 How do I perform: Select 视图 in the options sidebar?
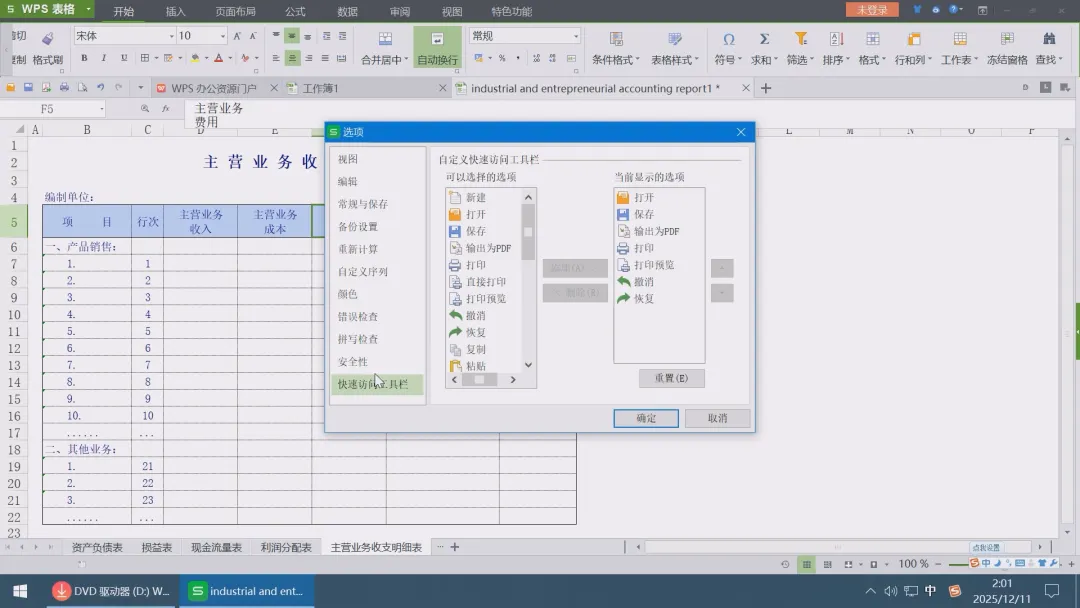[348, 159]
